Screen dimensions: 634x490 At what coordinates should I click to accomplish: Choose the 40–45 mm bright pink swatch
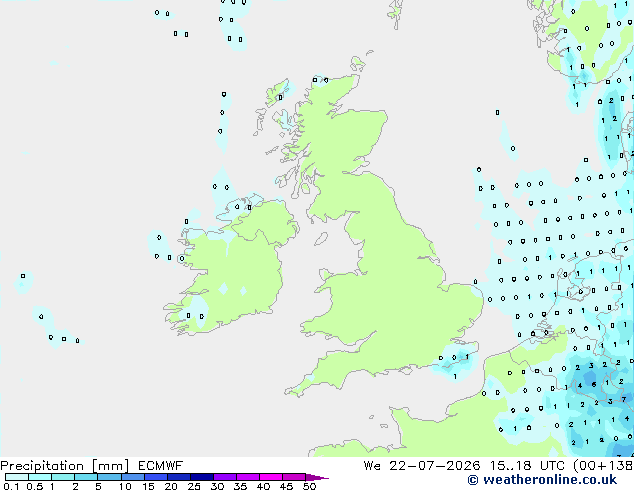(271, 477)
